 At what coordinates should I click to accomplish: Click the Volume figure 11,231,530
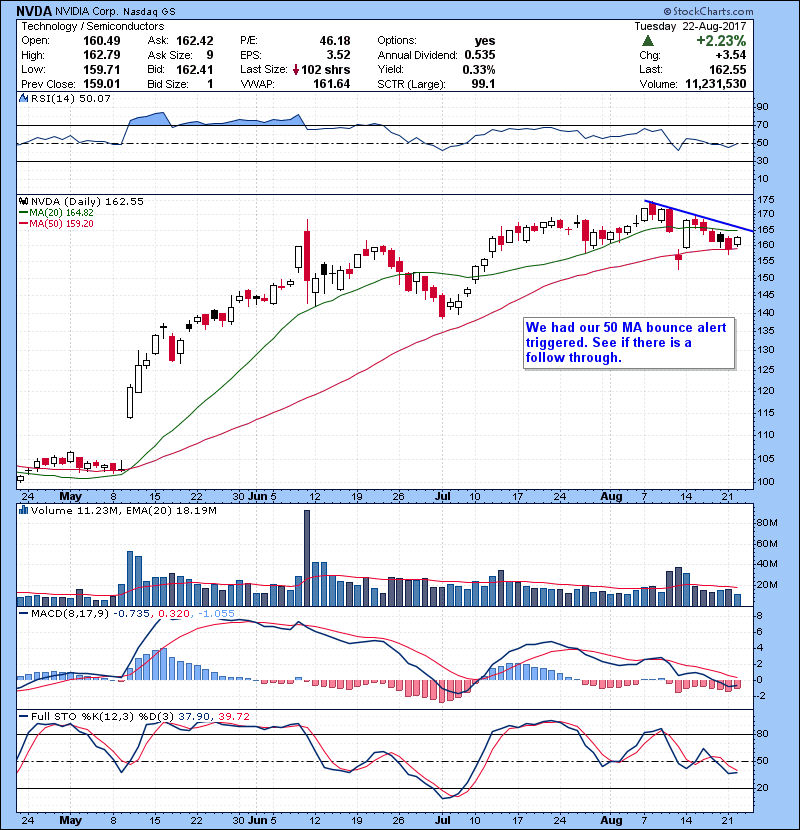[x=716, y=84]
